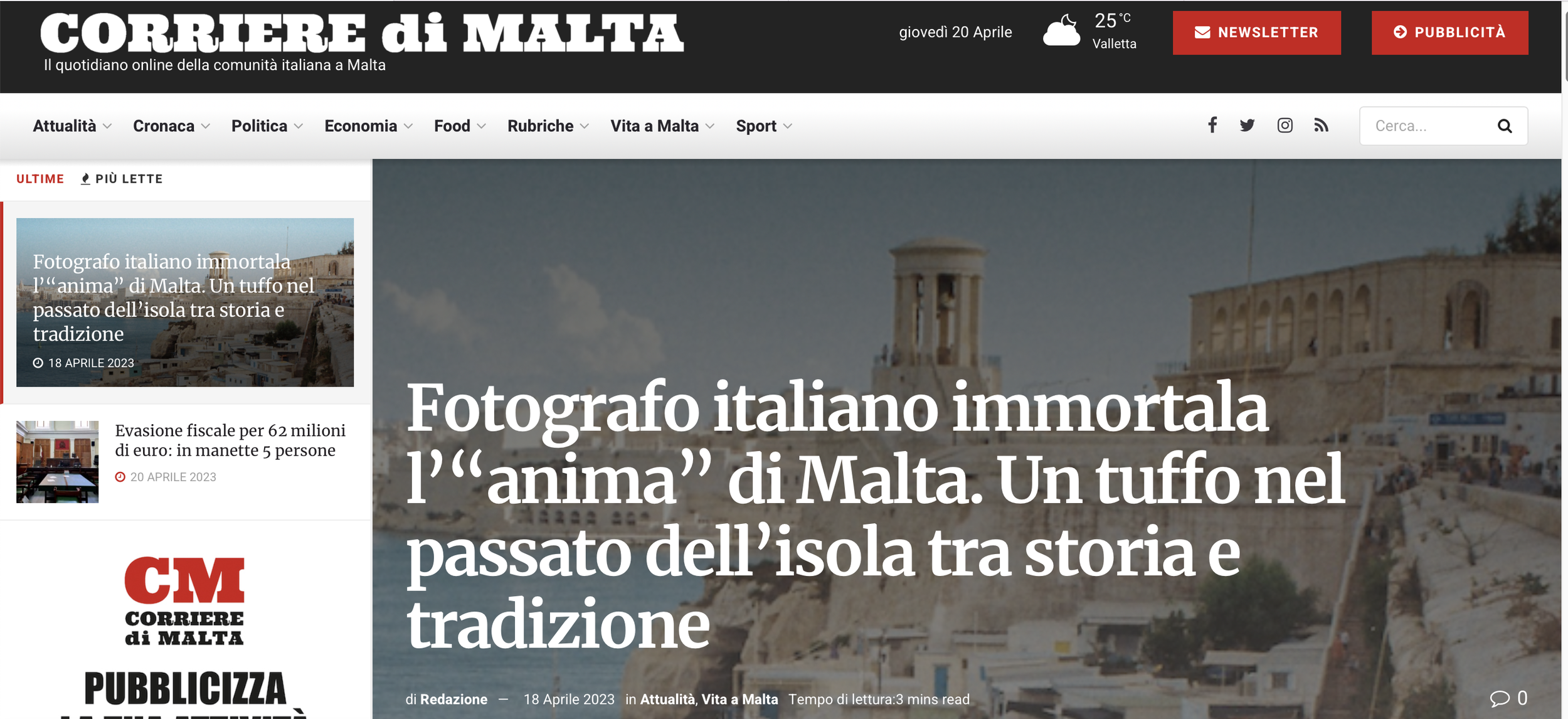Click the weather cloud icon
This screenshot has width=1568, height=719.
click(x=1061, y=30)
